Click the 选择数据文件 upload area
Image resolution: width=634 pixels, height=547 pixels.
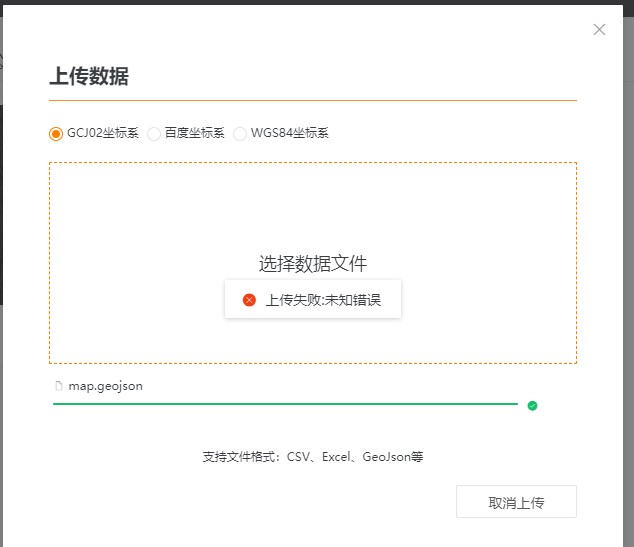click(313, 263)
